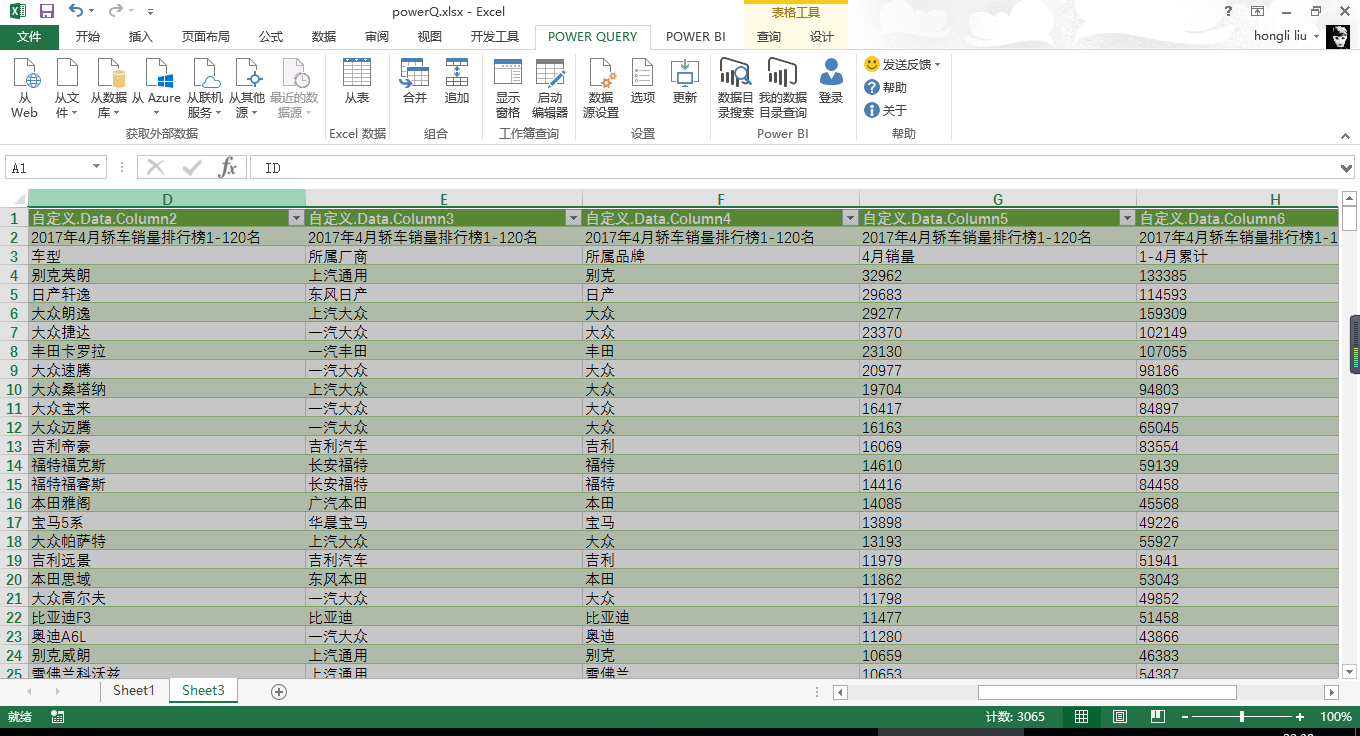The height and width of the screenshot is (736, 1360).
Task: Open Power Query Options (选项)
Action: (643, 82)
